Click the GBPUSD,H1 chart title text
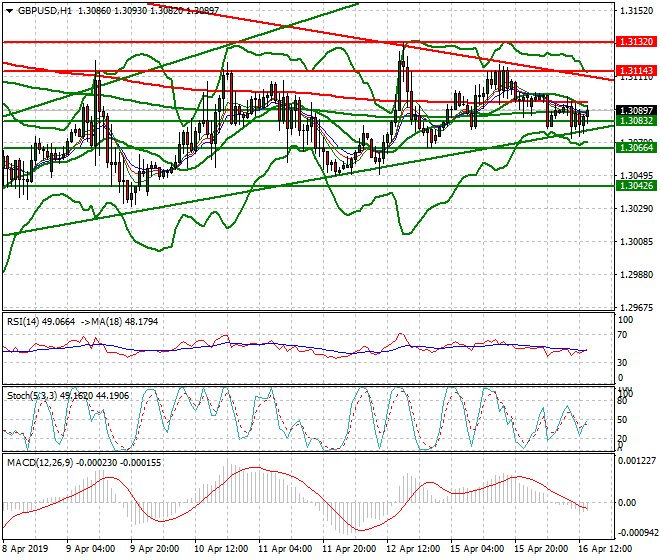This screenshot has height=560, width=660. click(x=42, y=10)
